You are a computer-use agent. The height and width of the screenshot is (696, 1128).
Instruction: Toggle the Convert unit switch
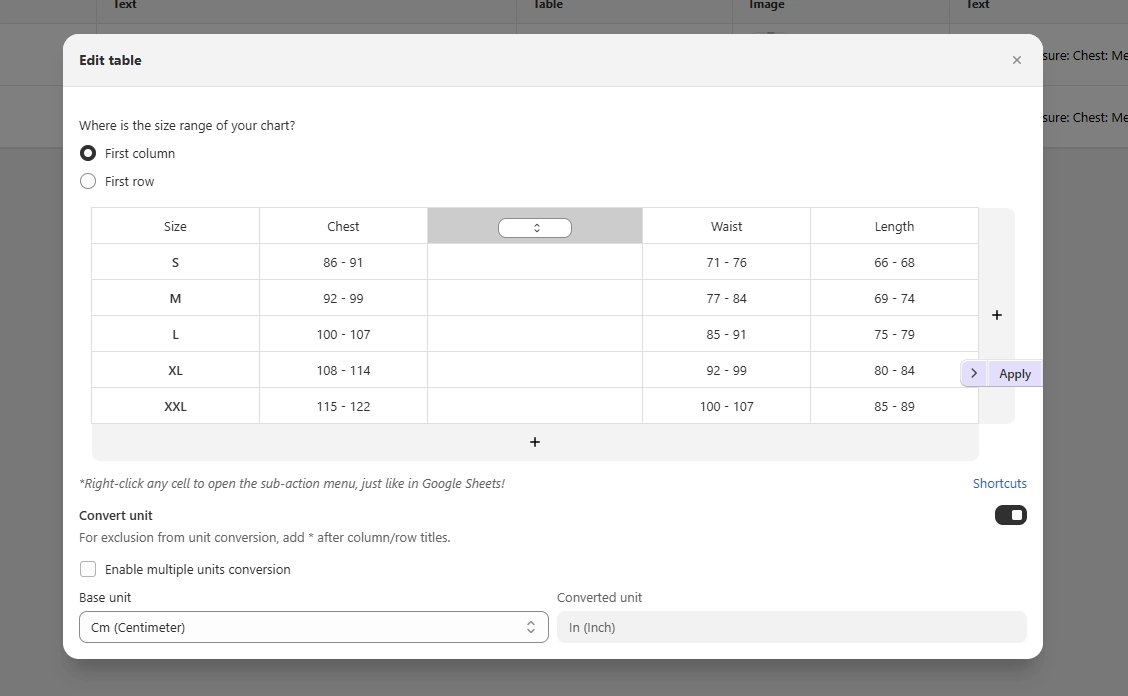click(1011, 515)
